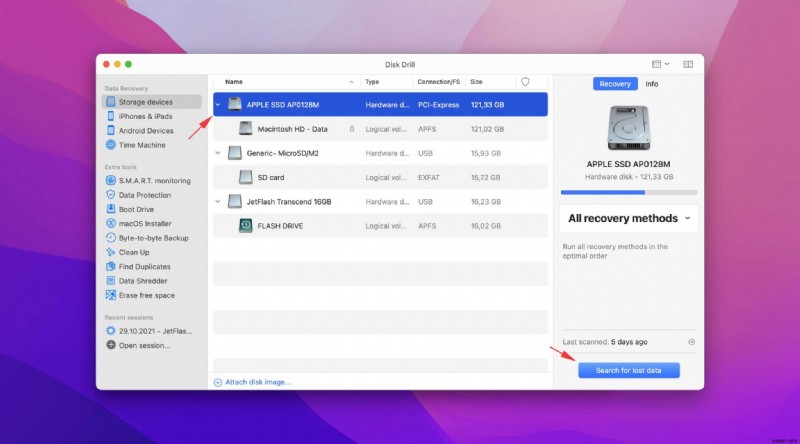Click 16,02 GB size of FLASH DRIVE

pyautogui.click(x=485, y=226)
